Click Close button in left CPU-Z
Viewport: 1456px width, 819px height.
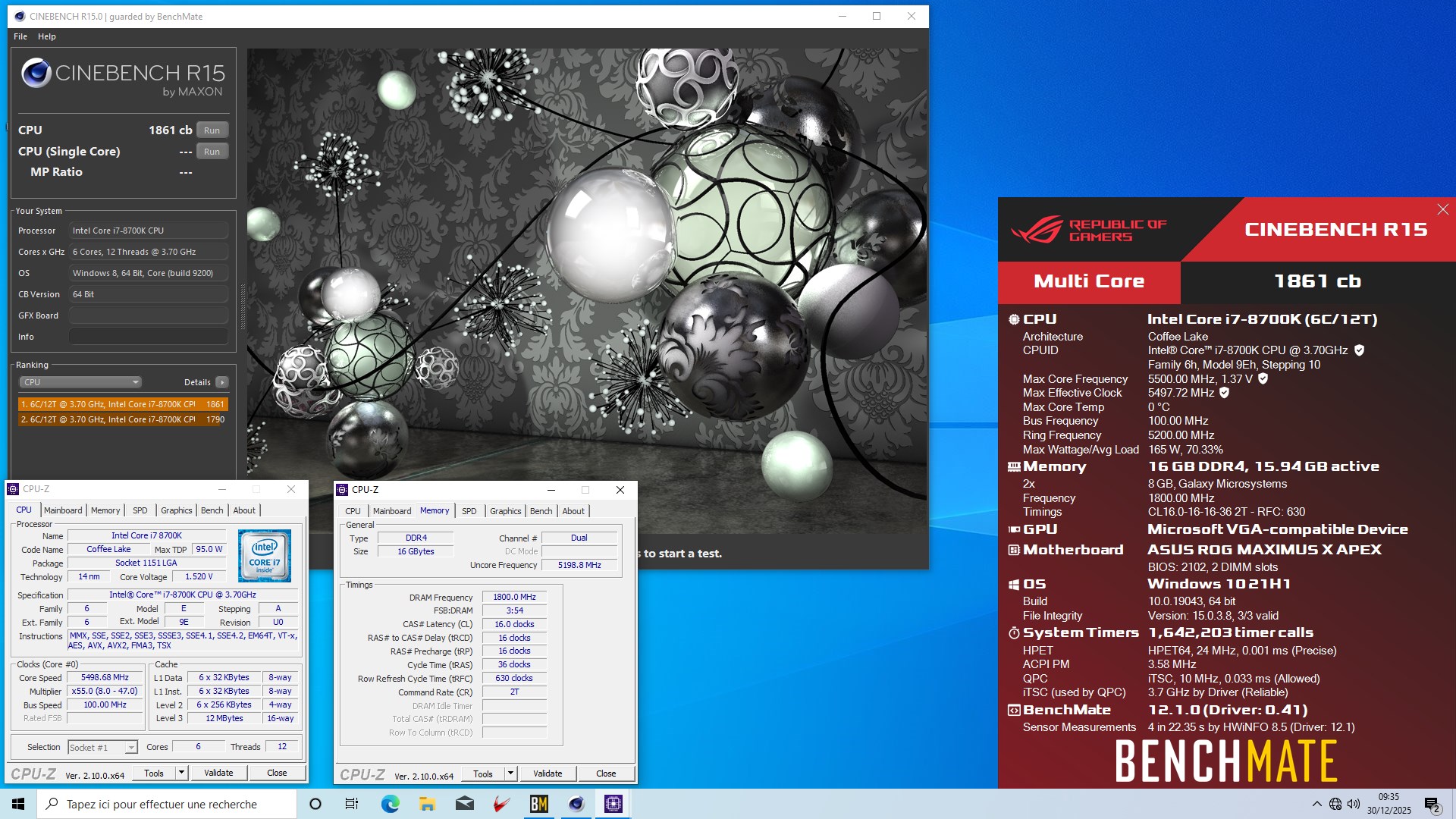point(277,773)
